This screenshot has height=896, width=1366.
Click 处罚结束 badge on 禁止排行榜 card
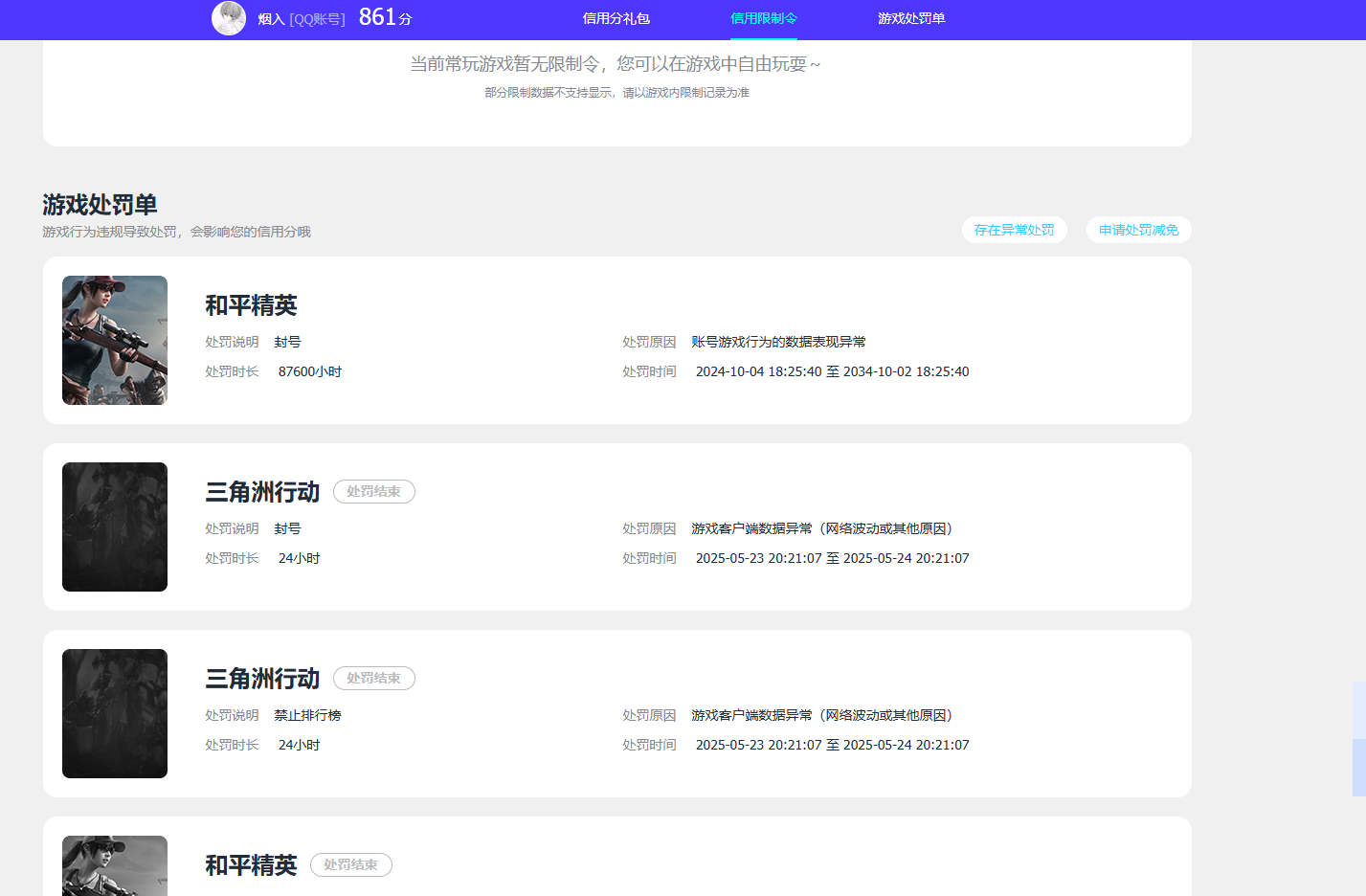pyautogui.click(x=374, y=678)
